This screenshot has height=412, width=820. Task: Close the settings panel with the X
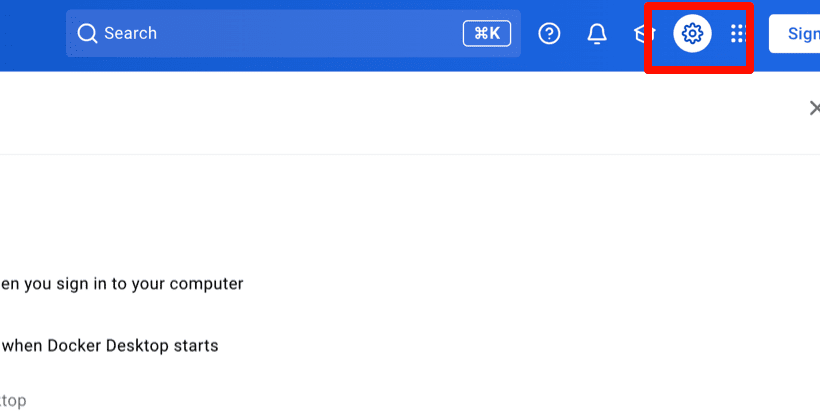815,108
